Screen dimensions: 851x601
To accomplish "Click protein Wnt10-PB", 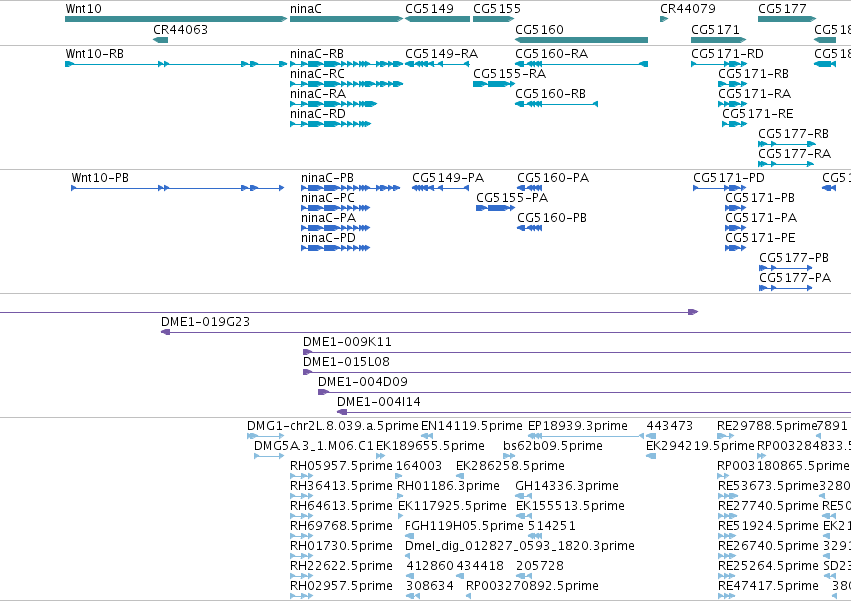I will pos(177,188).
